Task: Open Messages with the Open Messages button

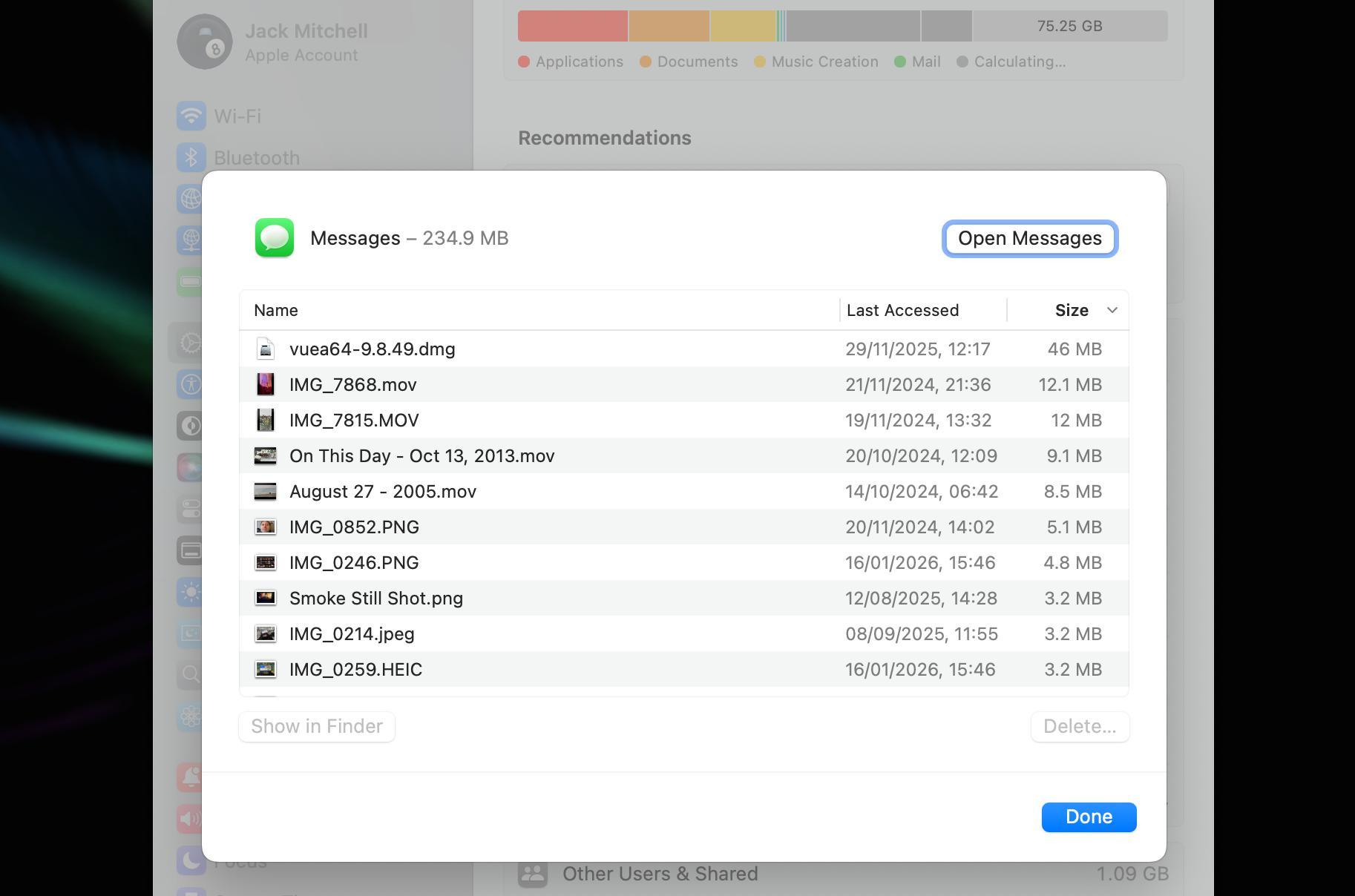Action: click(1030, 238)
